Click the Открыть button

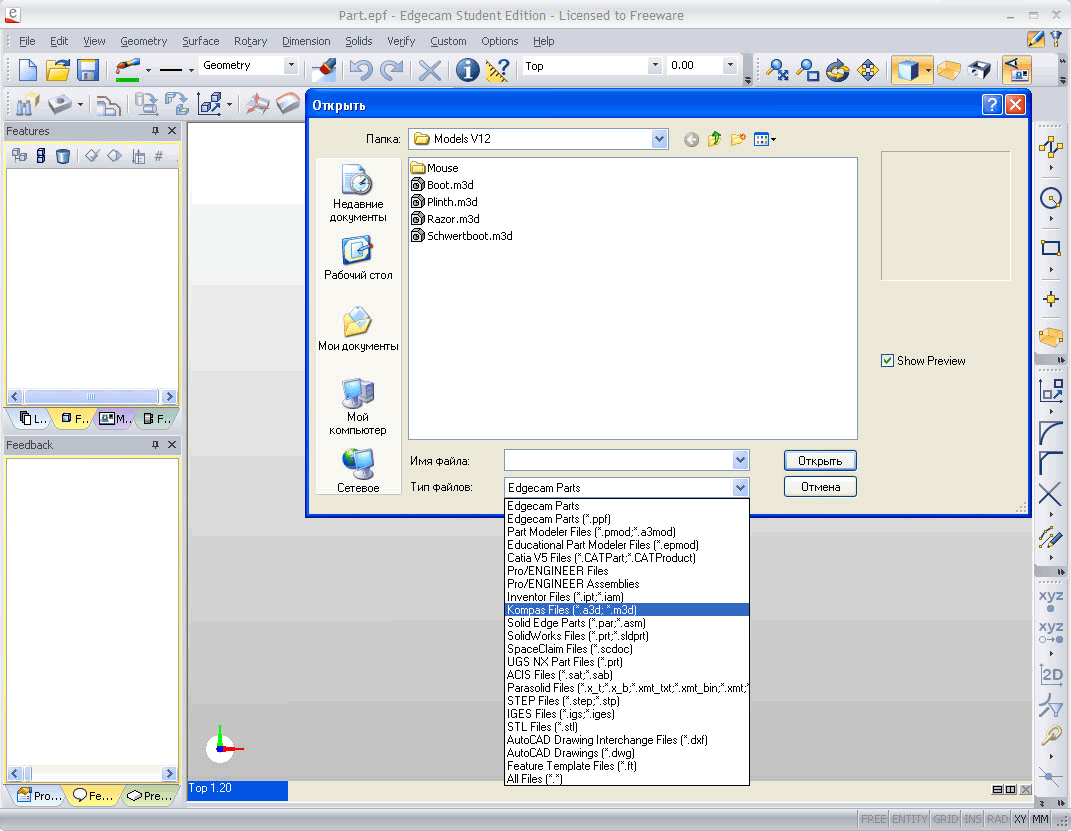(x=820, y=461)
